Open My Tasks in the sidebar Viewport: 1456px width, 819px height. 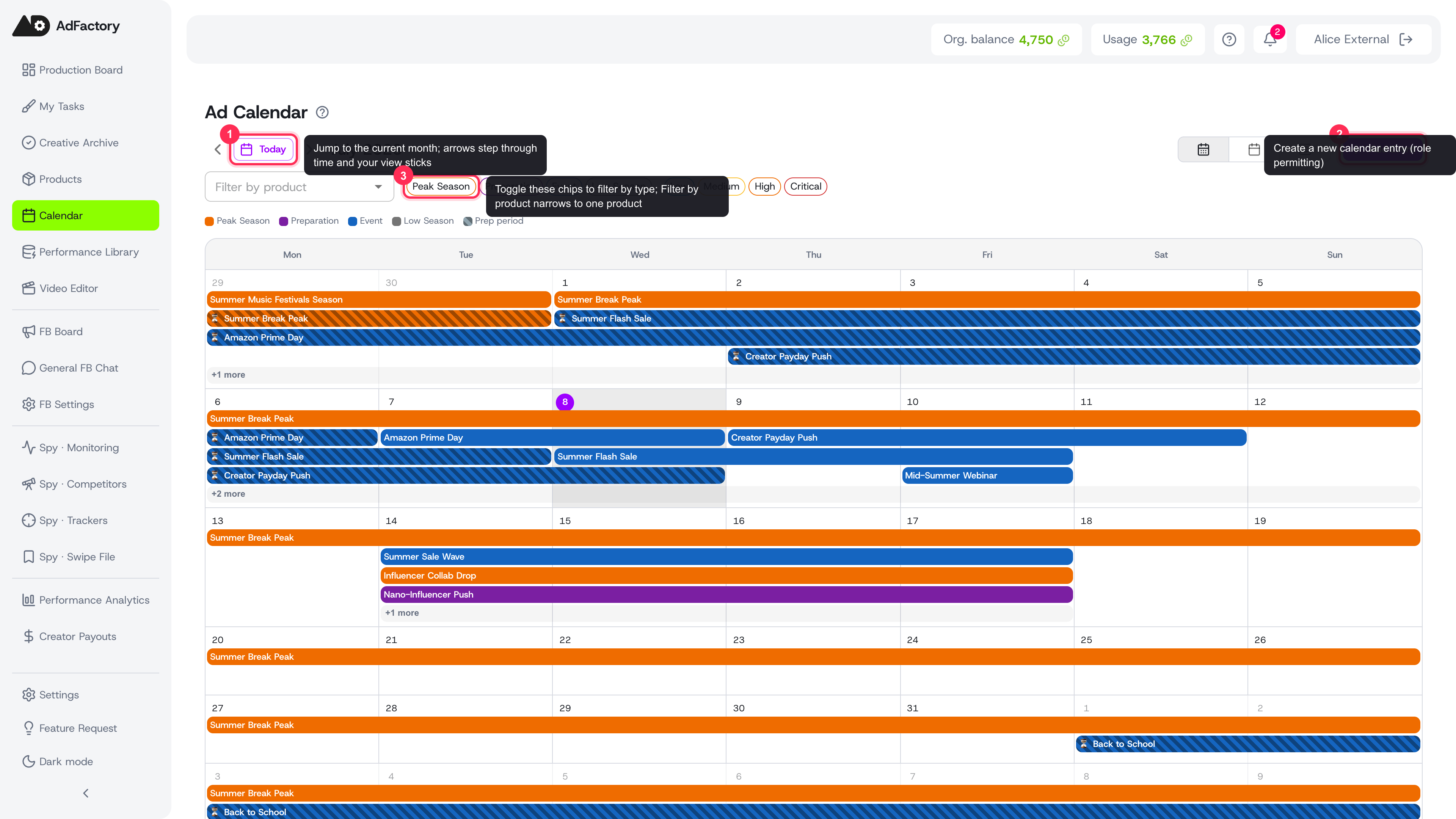coord(85,106)
